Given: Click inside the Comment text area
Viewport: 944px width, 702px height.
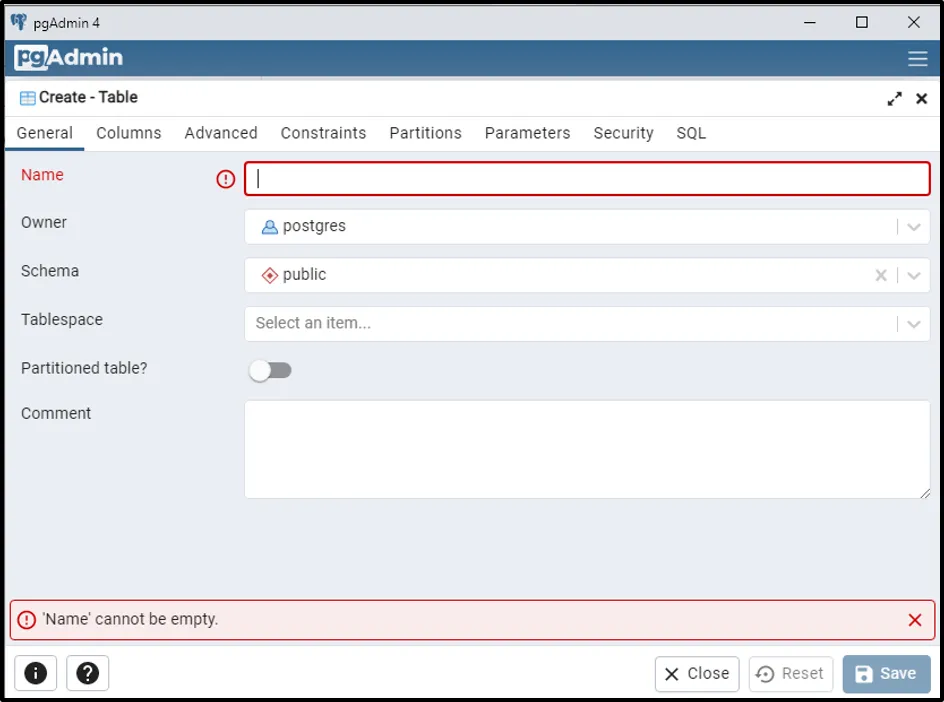Looking at the screenshot, I should 587,449.
